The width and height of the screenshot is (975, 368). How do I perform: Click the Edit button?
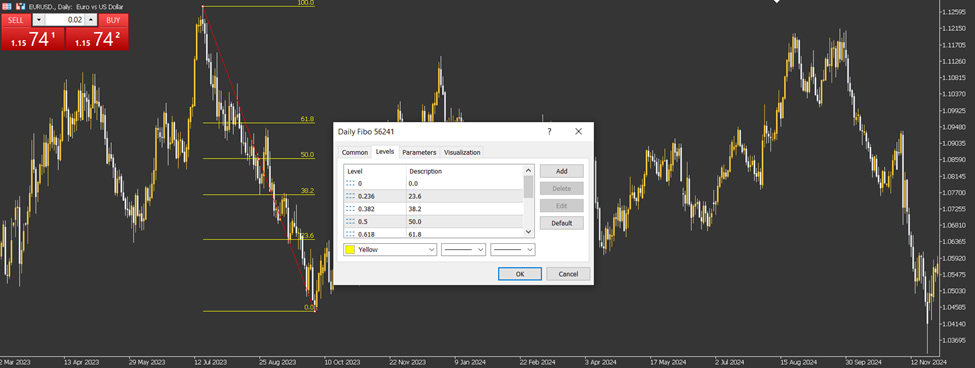point(561,206)
